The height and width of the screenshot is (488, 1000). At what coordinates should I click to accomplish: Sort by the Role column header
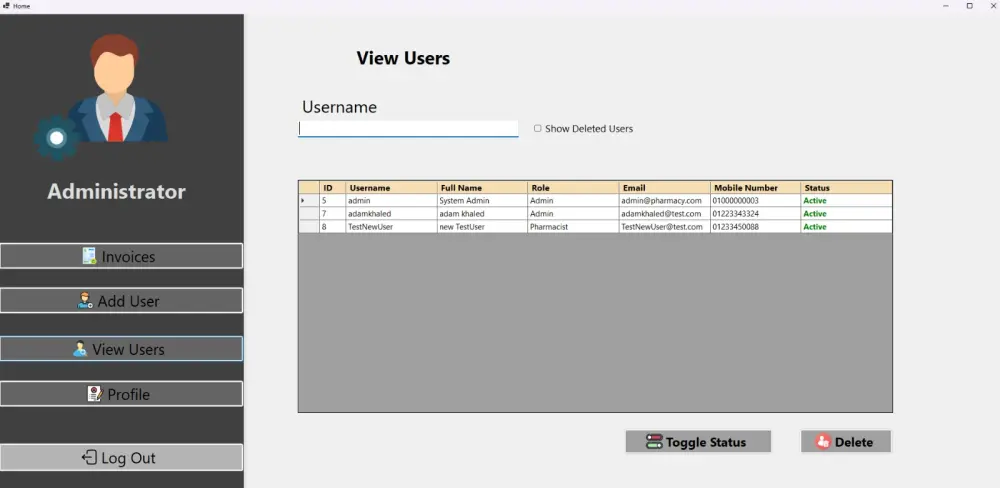coord(573,188)
